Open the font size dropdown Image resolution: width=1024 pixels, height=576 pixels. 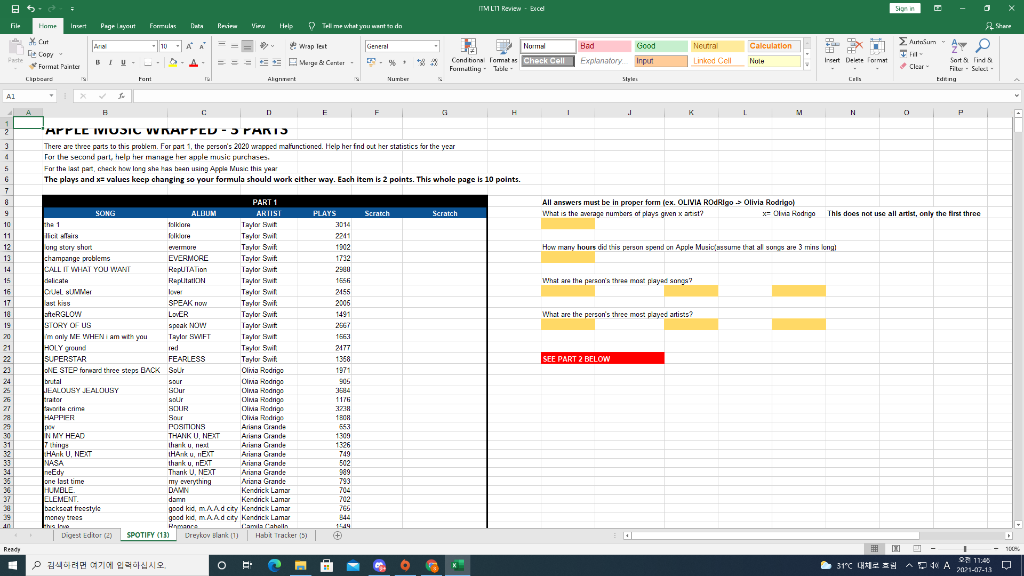click(178, 46)
